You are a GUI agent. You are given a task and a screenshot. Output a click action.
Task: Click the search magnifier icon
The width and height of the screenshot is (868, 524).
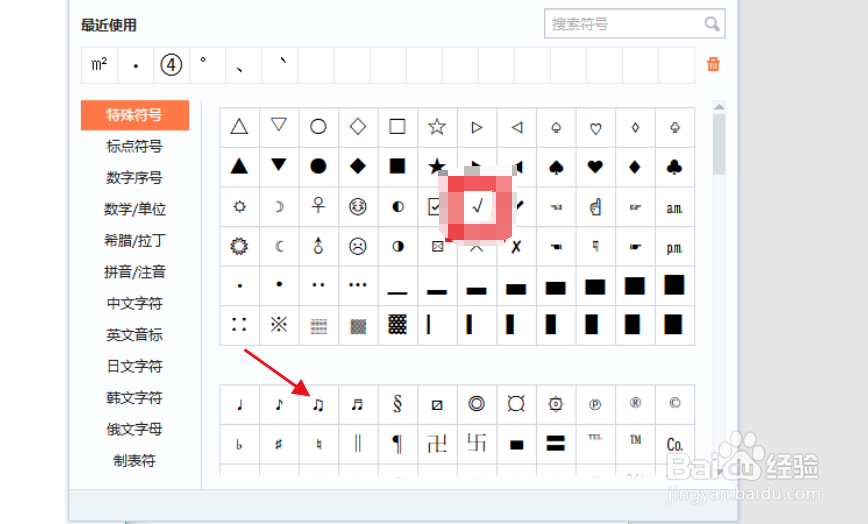pyautogui.click(x=712, y=24)
